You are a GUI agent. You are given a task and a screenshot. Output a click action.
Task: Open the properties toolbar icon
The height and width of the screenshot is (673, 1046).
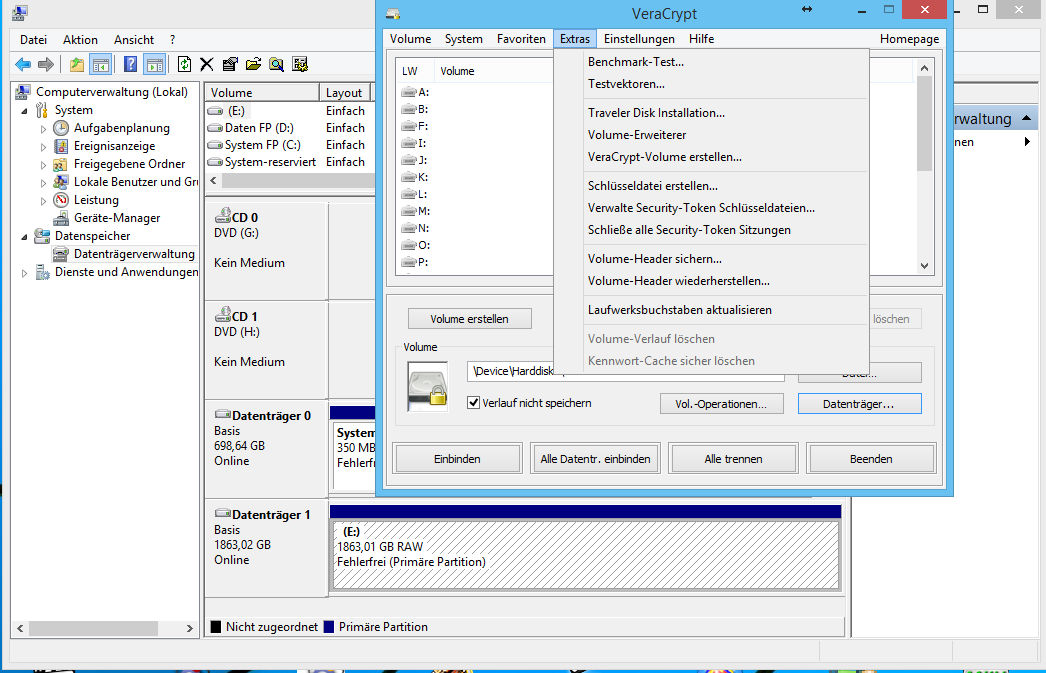click(x=230, y=65)
